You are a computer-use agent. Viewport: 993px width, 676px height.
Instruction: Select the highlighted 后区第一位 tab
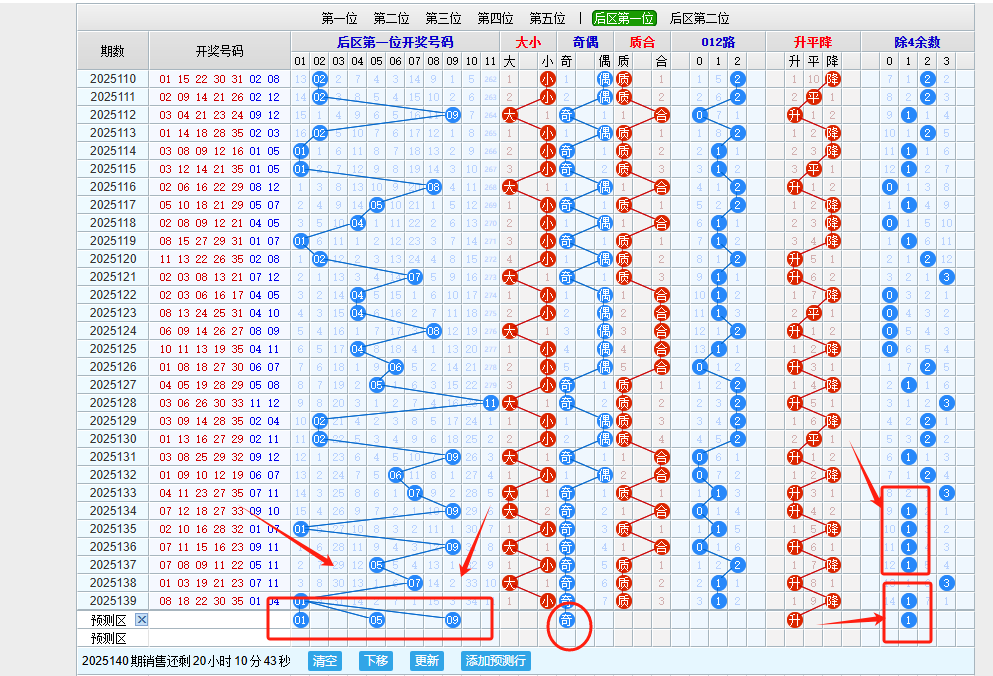click(624, 18)
